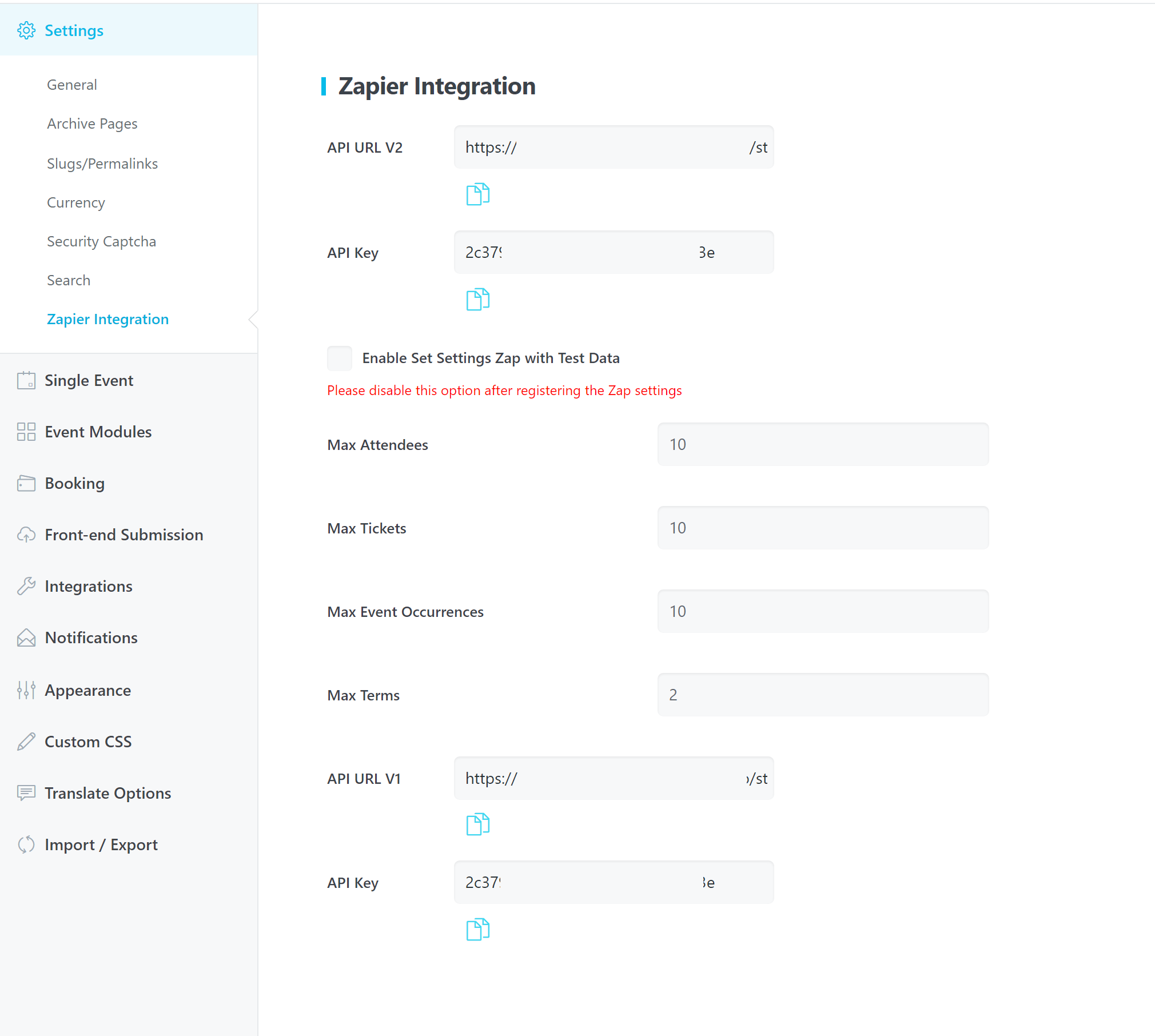This screenshot has height=1036, width=1155.
Task: Open the Booking settings section
Action: click(74, 484)
